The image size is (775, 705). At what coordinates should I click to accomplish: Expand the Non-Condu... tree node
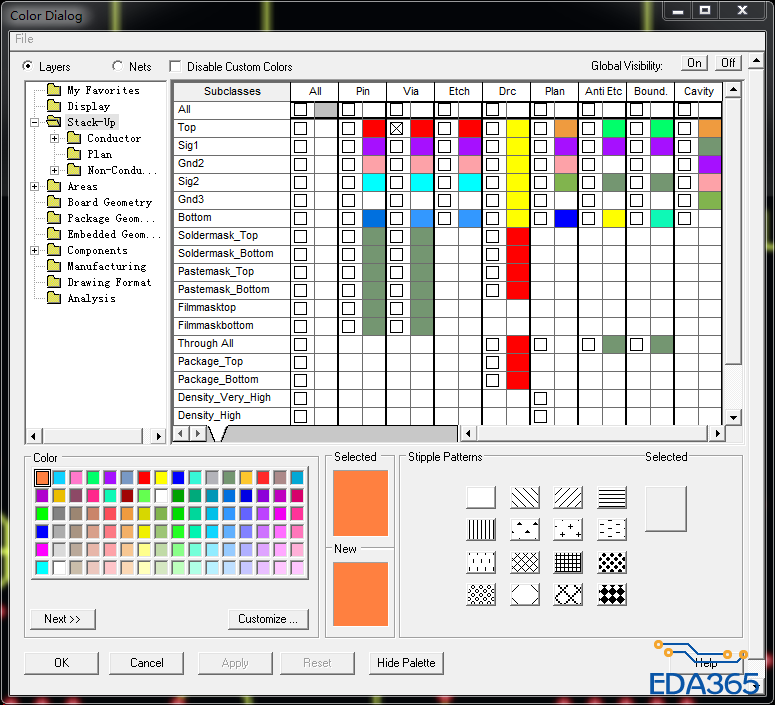pos(54,170)
